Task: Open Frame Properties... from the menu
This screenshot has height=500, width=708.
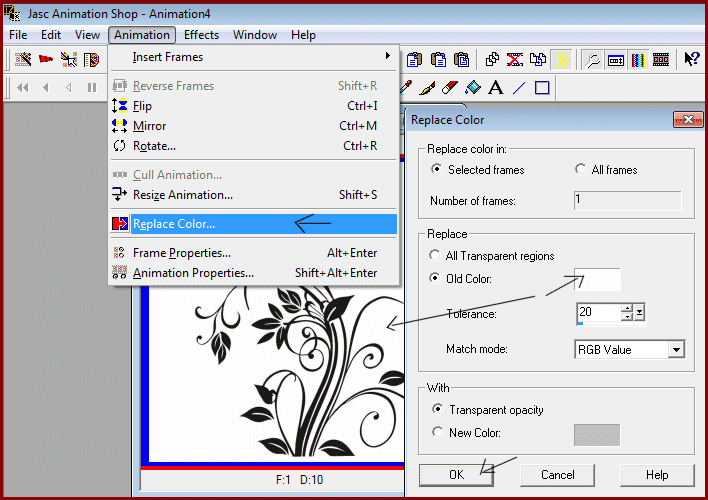Action: [x=254, y=253]
